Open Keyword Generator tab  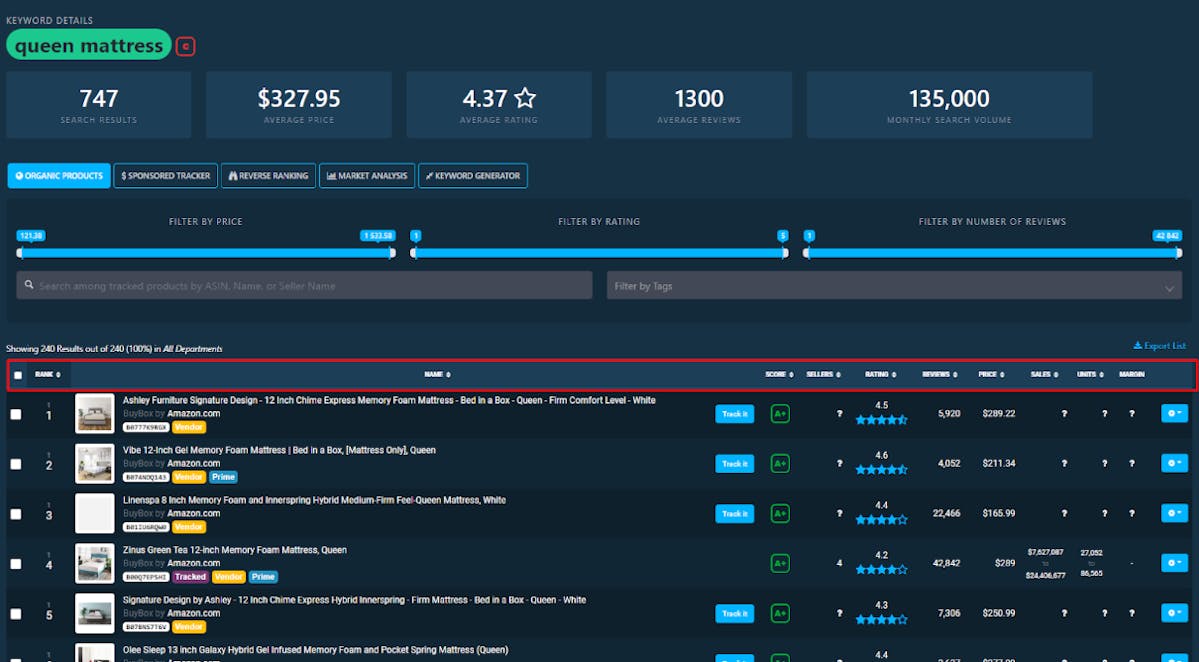[x=473, y=176]
